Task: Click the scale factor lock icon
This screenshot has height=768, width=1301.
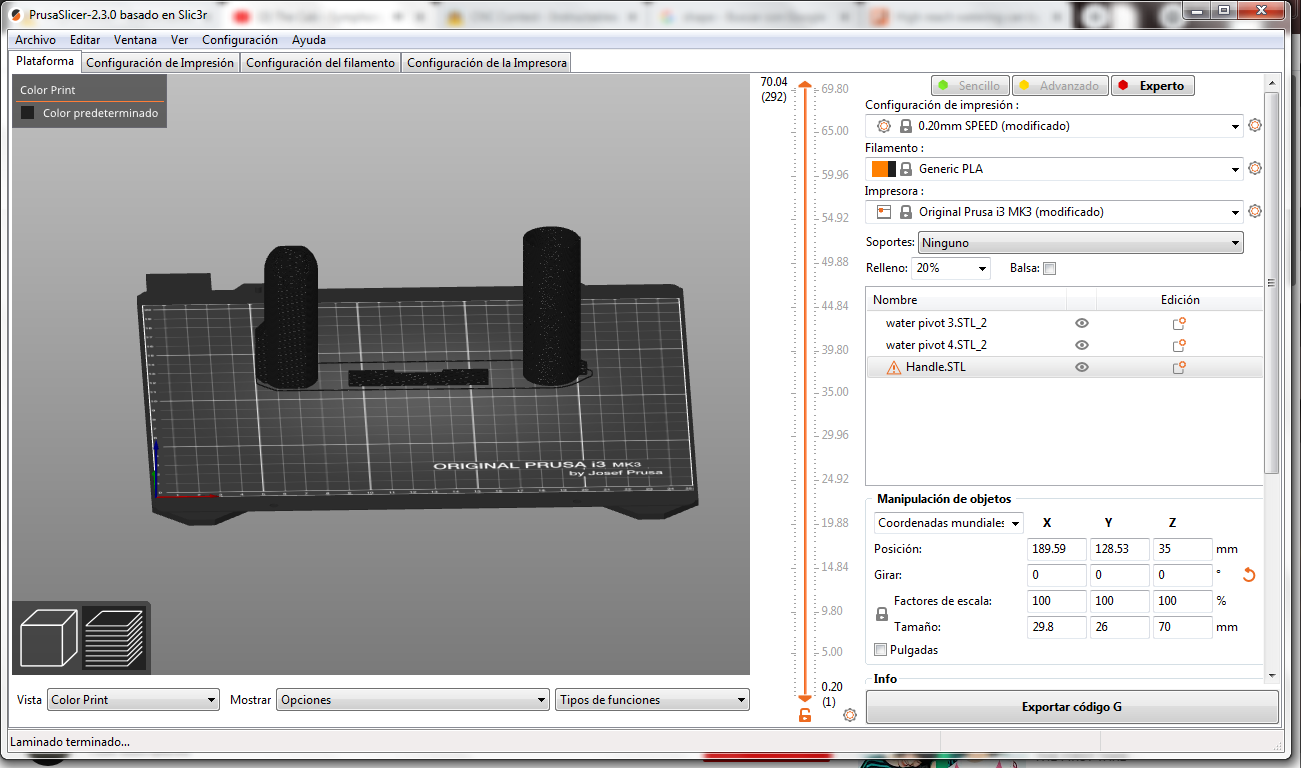Action: [x=881, y=615]
